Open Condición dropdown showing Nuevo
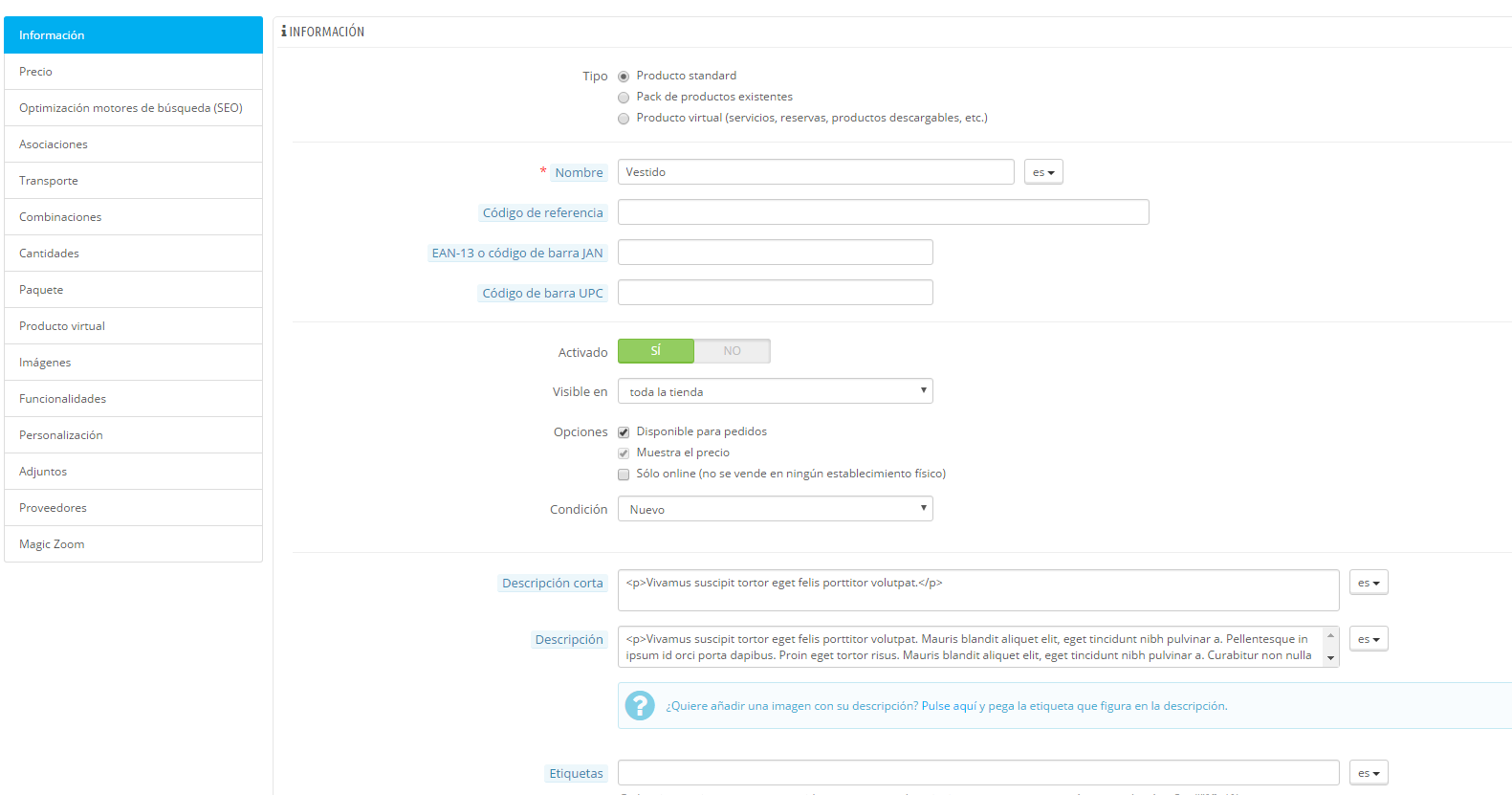Viewport: 1512px width, 795px height. (776, 509)
